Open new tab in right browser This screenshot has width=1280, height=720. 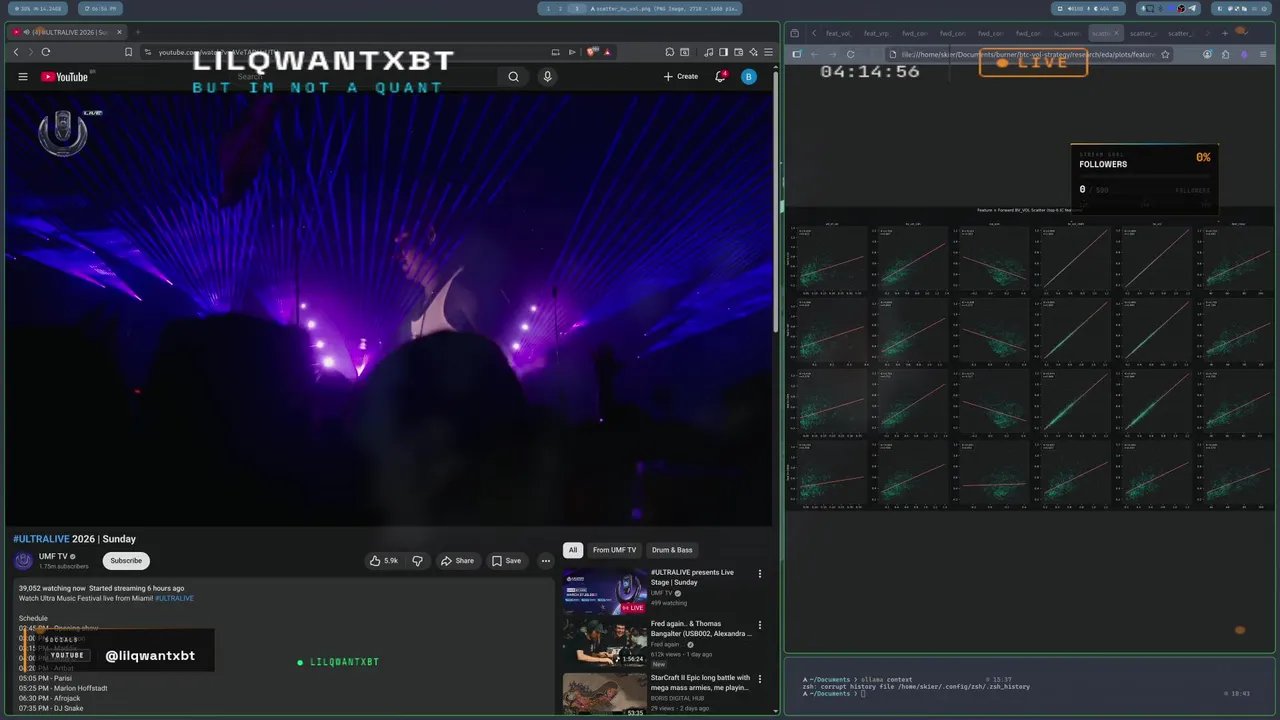(x=1225, y=33)
